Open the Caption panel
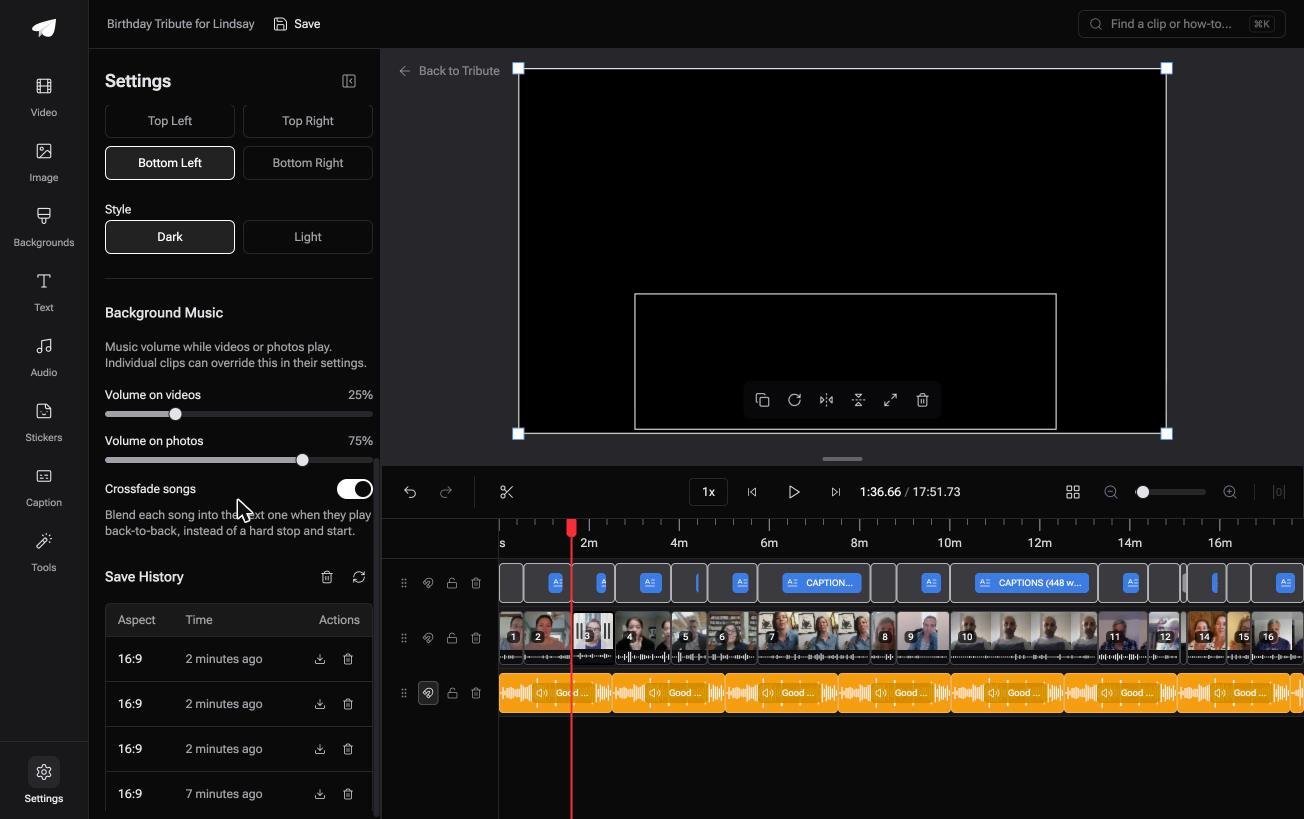1304x819 pixels. (x=44, y=488)
